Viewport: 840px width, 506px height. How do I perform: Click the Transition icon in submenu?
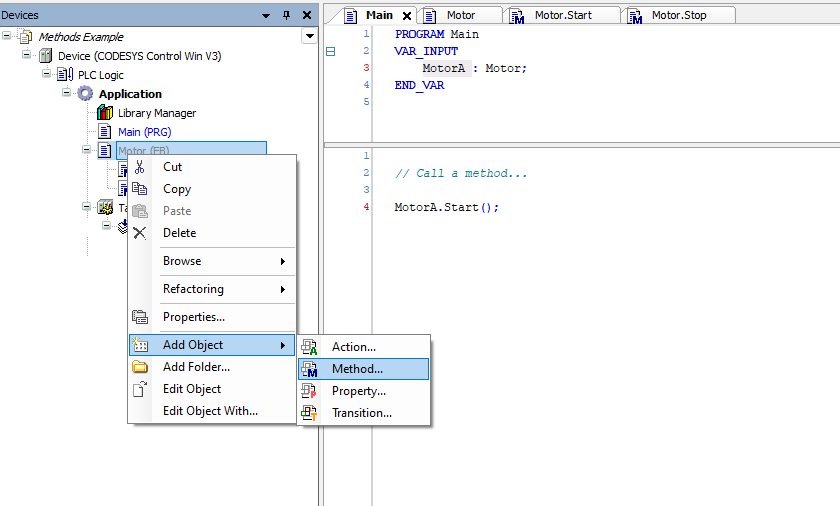click(x=309, y=413)
